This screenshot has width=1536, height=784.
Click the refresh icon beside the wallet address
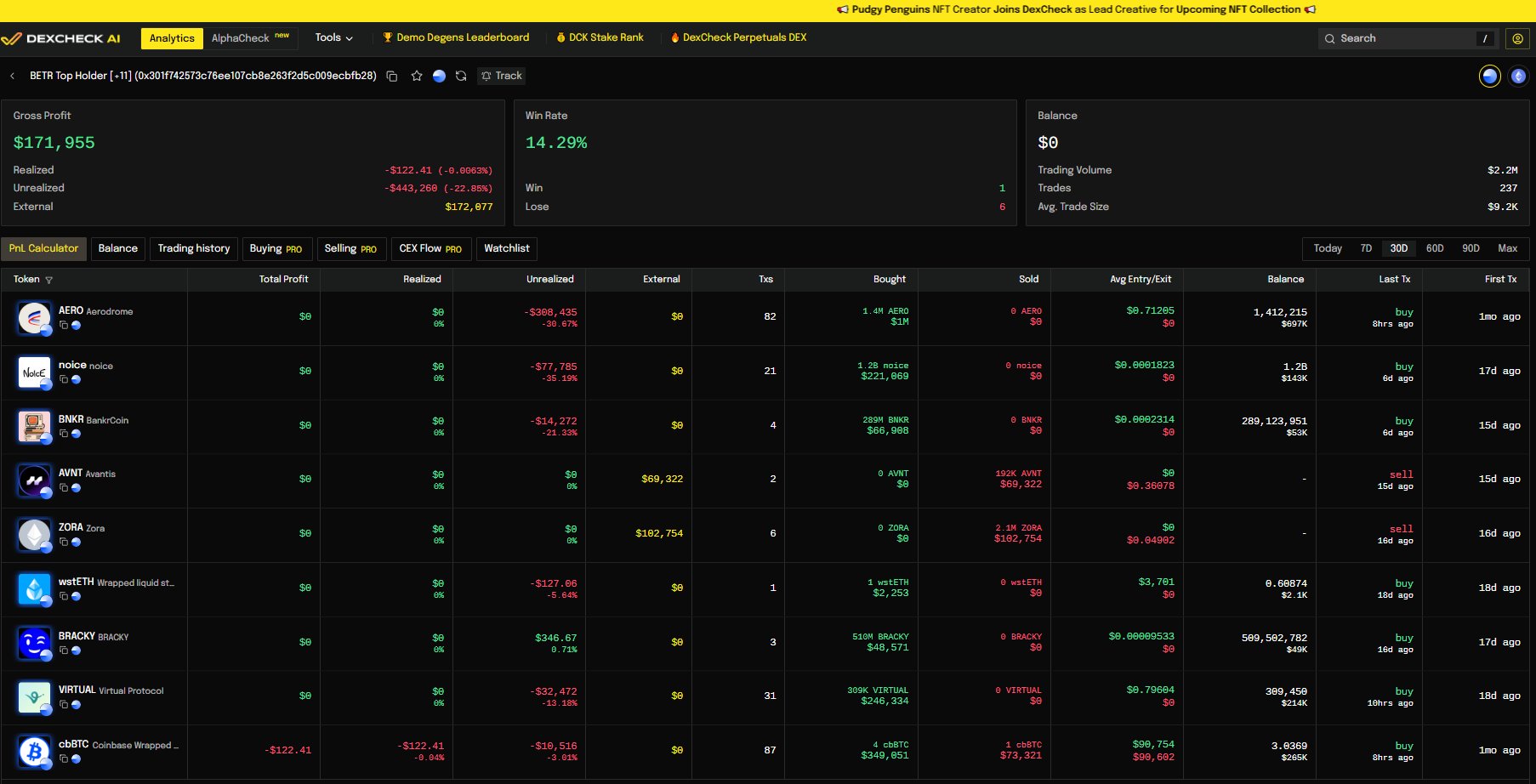click(461, 76)
